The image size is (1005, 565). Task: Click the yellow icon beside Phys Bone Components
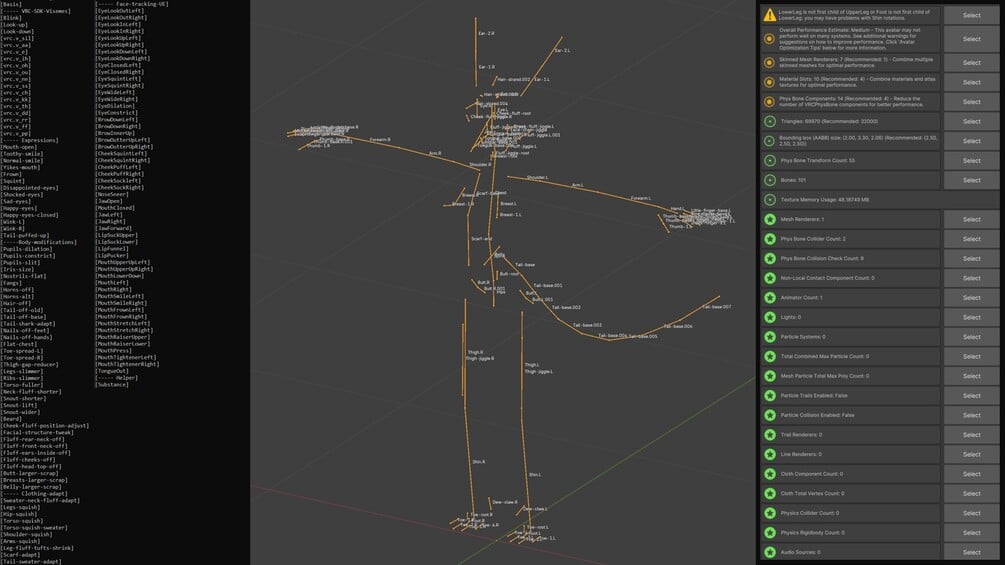pyautogui.click(x=770, y=102)
